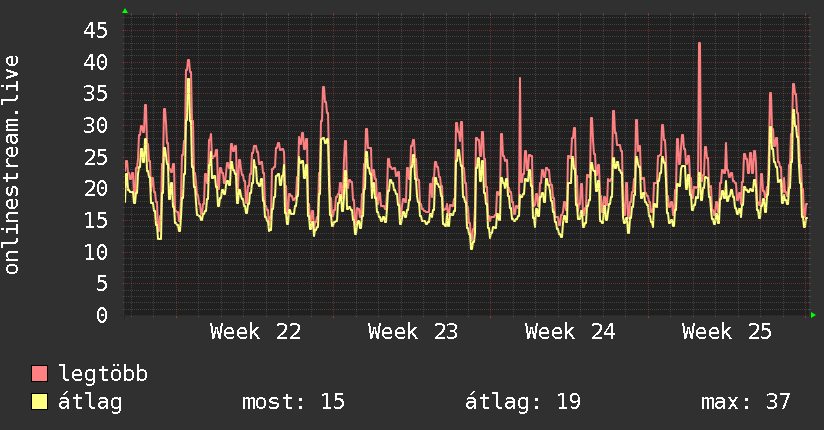This screenshot has height=430, width=824.
Task: Click the green arrow ending the x-axis
Action: (x=813, y=315)
